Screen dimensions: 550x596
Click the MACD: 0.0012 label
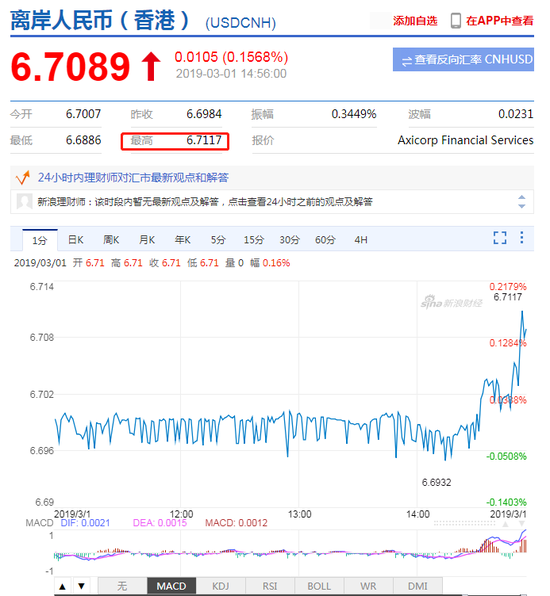pos(236,523)
